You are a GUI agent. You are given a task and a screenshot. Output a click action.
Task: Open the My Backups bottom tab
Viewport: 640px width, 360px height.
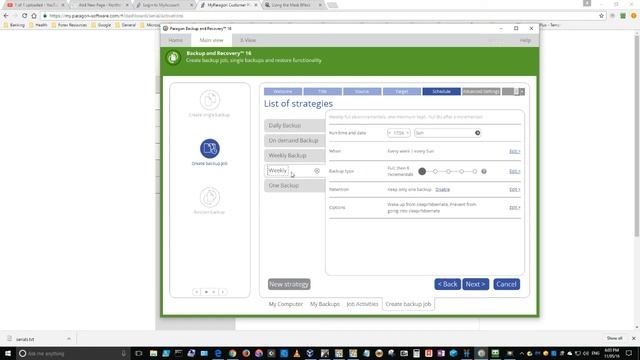(x=325, y=304)
